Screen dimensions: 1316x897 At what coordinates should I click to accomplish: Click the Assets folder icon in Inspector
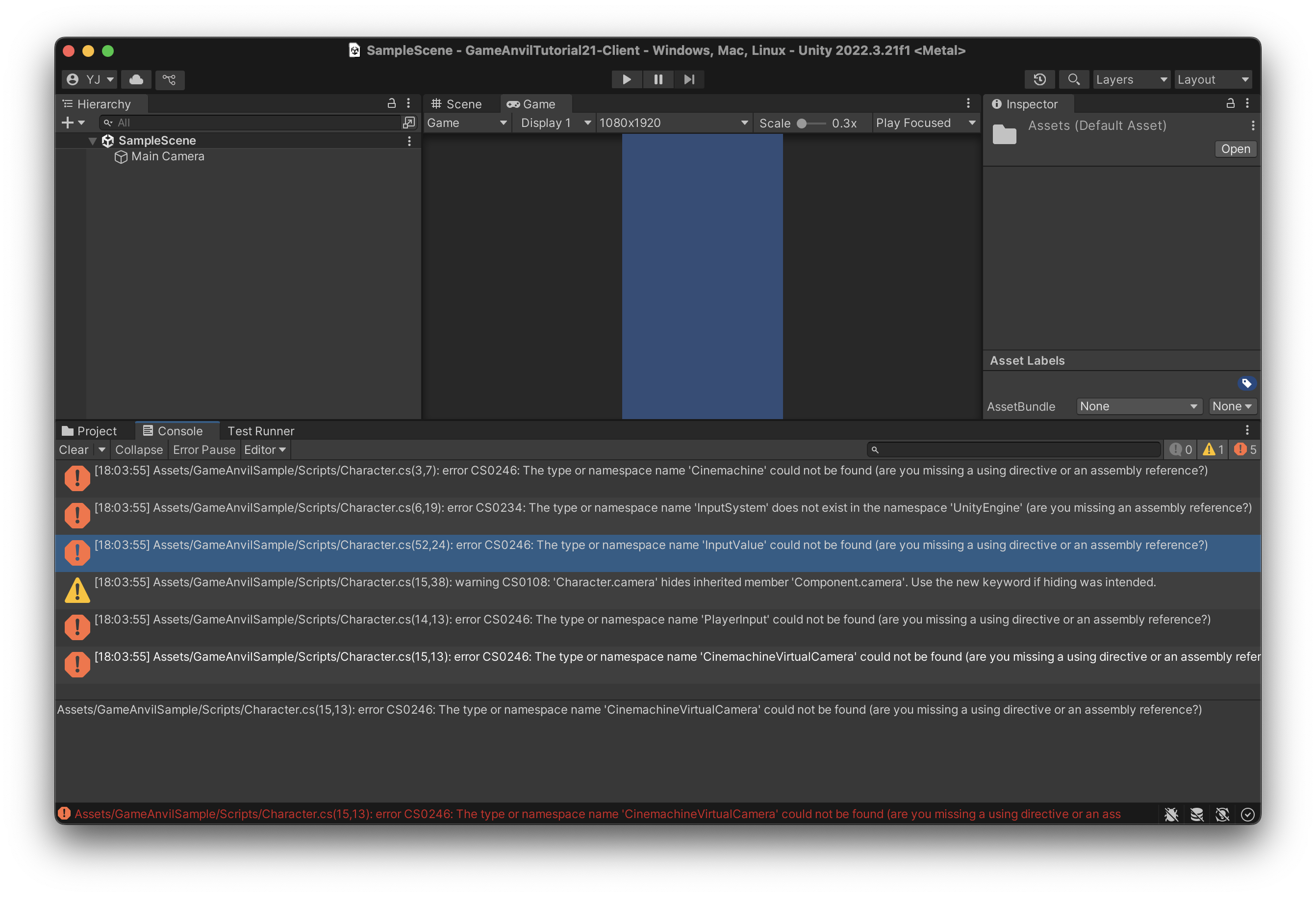[1004, 134]
